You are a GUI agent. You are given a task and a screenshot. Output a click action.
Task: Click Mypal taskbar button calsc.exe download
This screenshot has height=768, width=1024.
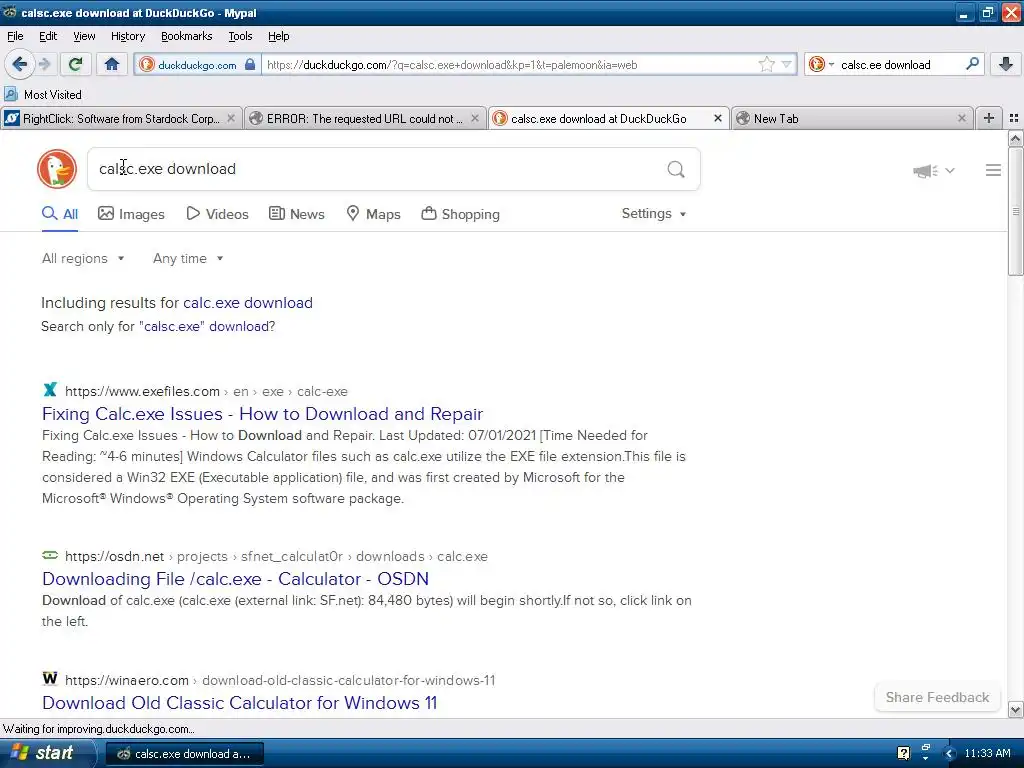click(x=184, y=754)
